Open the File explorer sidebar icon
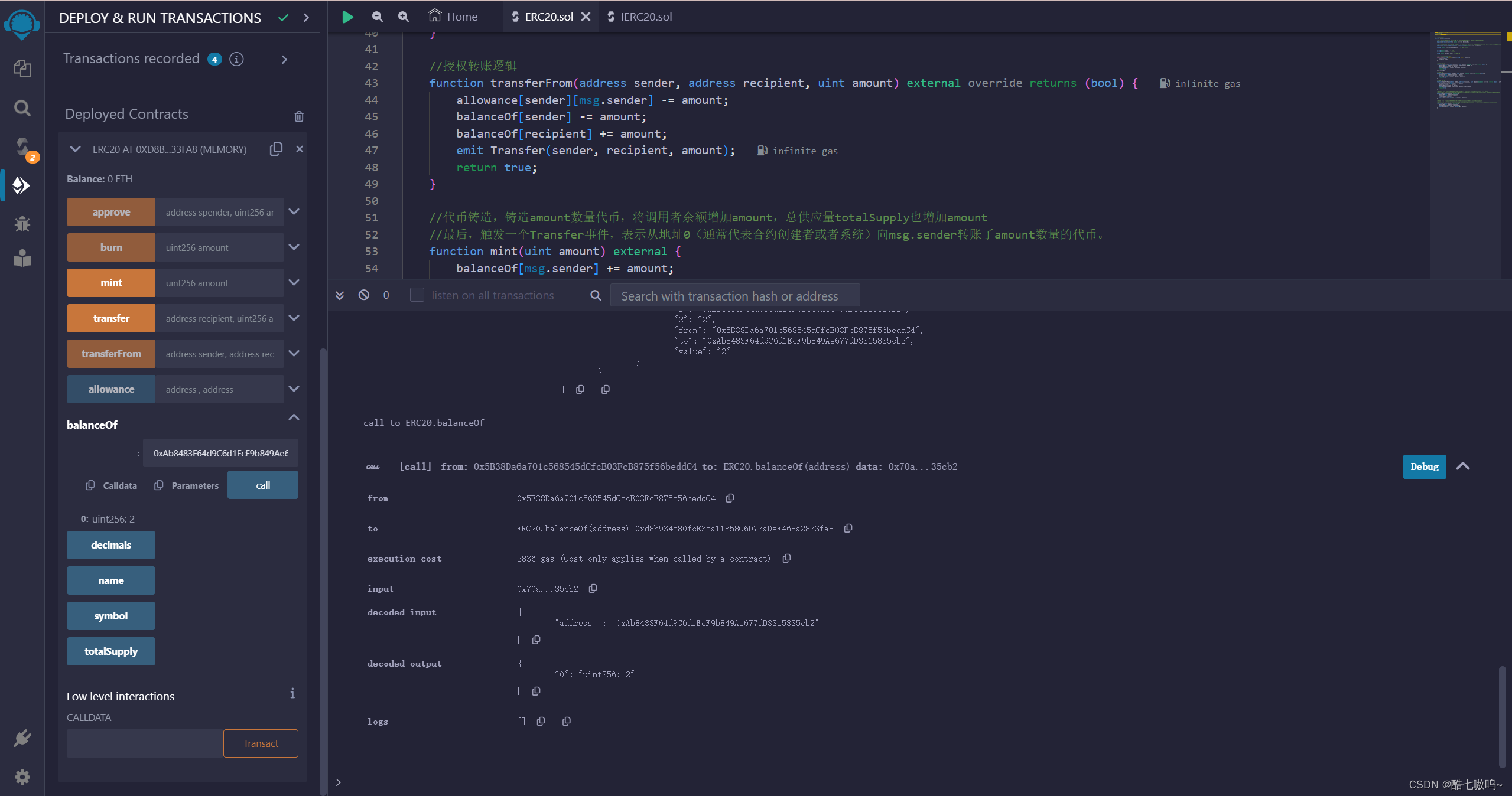 tap(22, 68)
